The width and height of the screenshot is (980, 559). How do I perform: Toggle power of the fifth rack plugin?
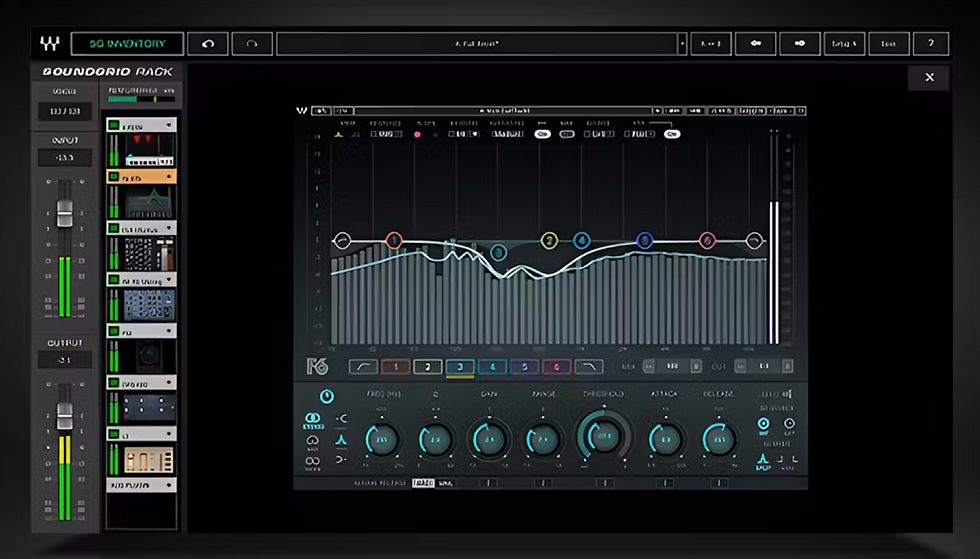pos(114,331)
